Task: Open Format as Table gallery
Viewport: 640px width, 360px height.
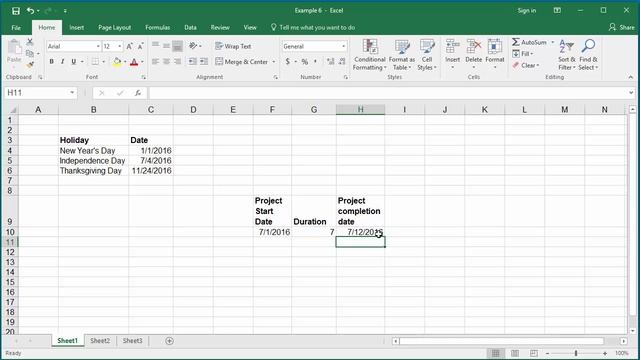Action: [402, 55]
